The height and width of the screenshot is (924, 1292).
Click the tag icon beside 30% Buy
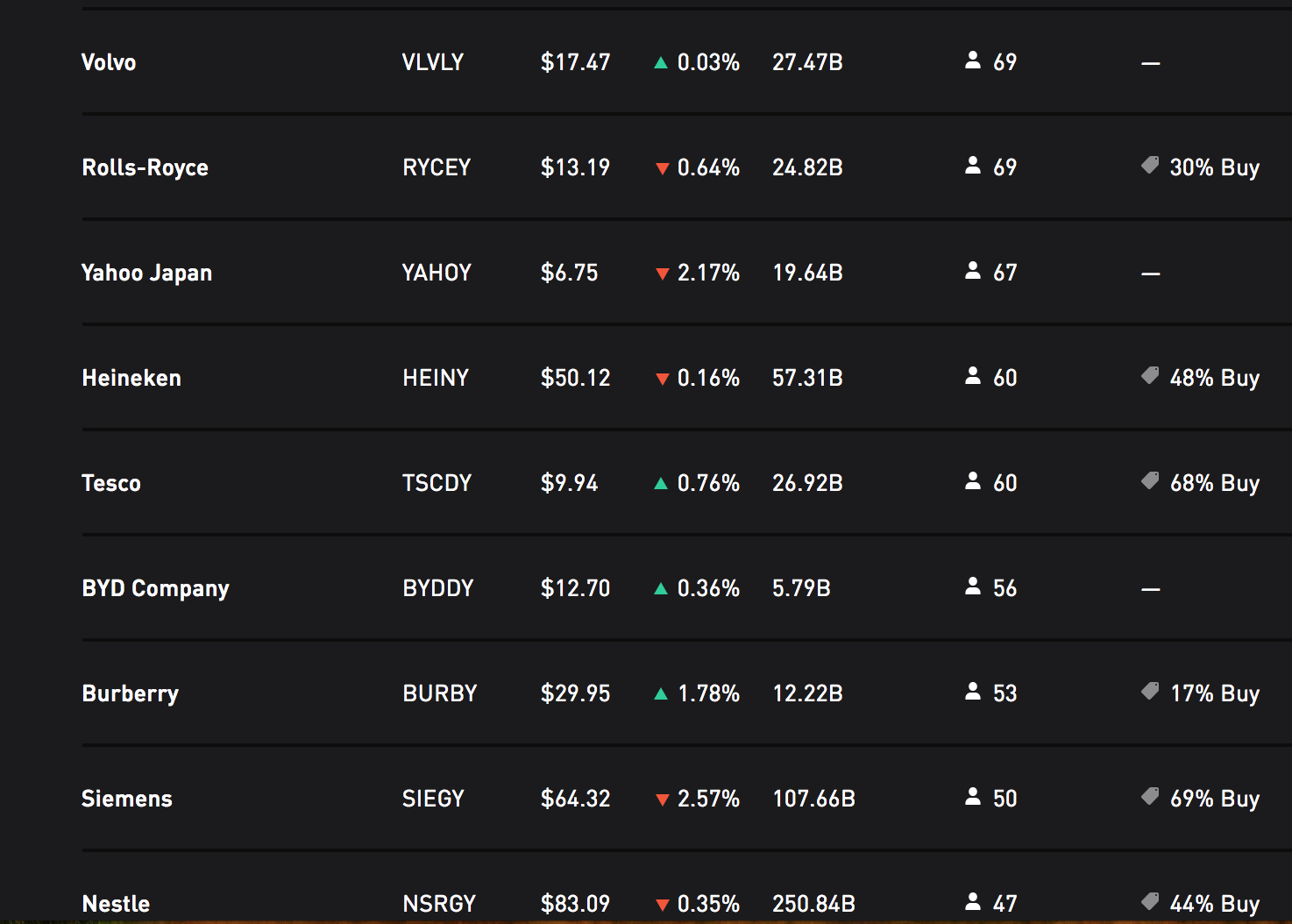tap(1150, 165)
